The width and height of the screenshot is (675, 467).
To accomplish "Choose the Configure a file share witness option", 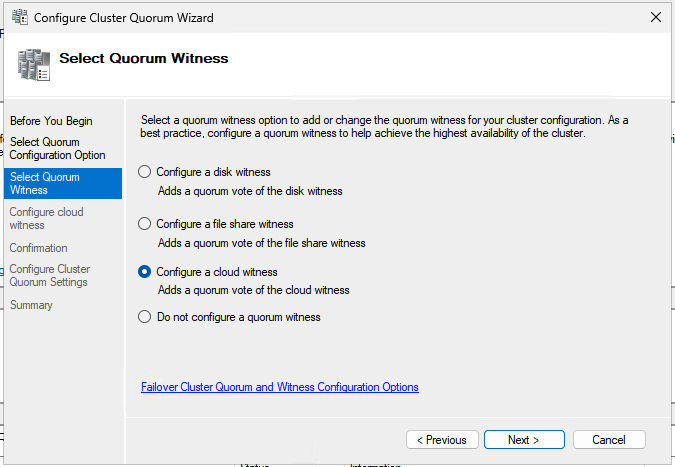I will [145, 224].
